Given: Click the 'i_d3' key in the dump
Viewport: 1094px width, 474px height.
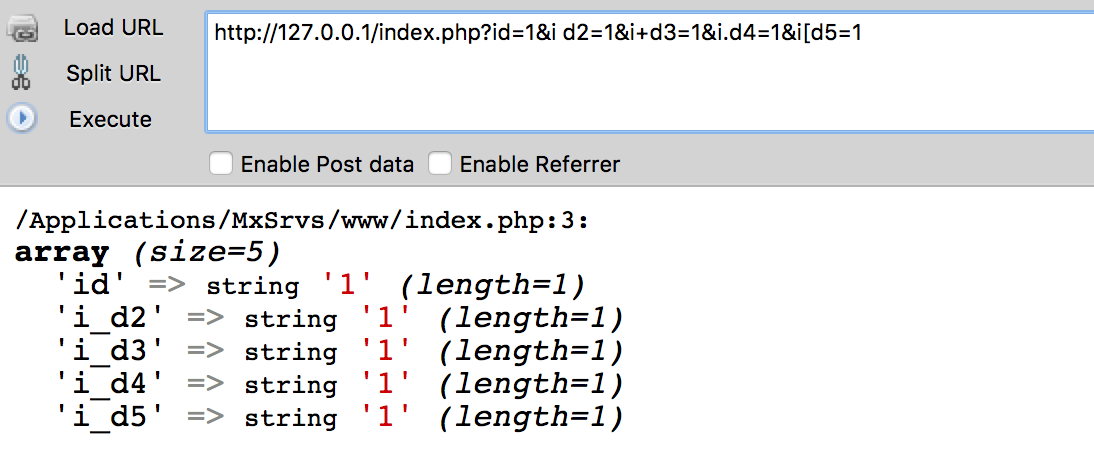Looking at the screenshot, I should (x=112, y=351).
